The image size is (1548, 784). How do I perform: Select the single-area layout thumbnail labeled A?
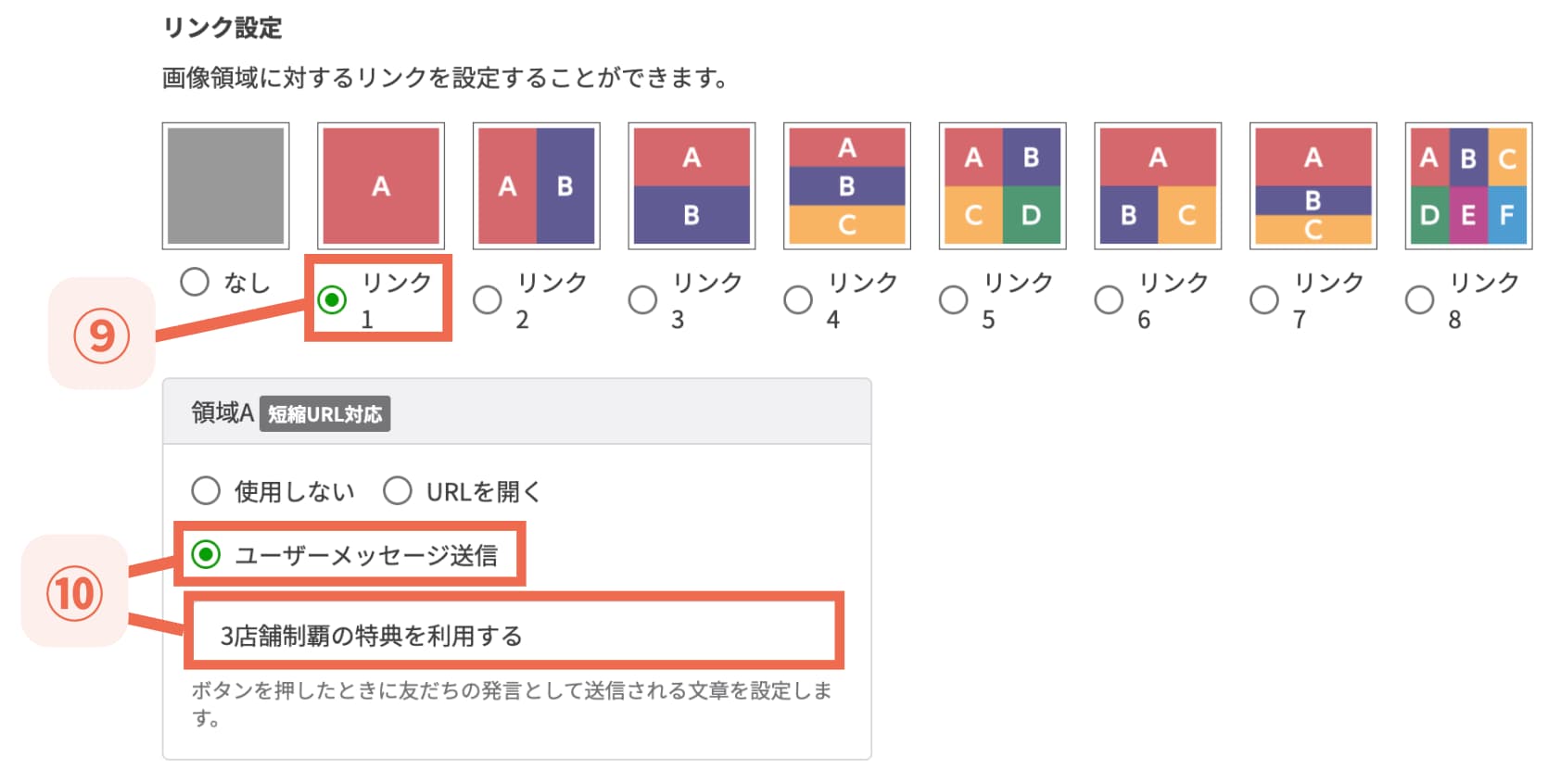pyautogui.click(x=380, y=184)
